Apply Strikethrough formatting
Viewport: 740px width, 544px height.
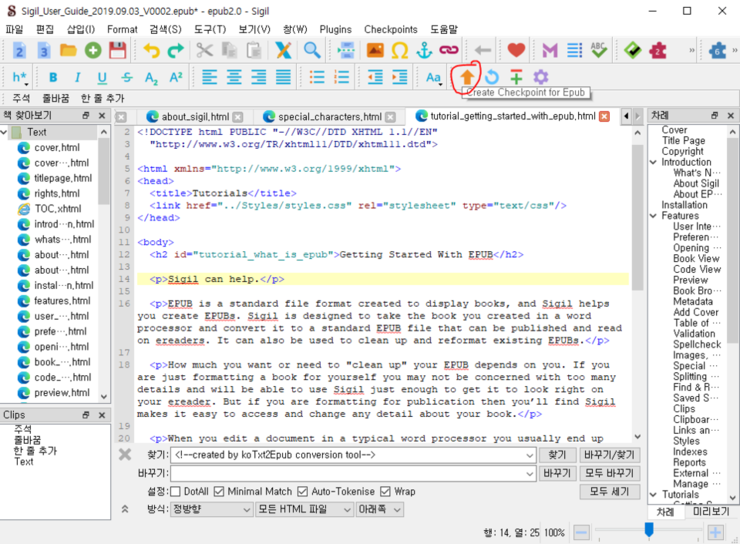coord(126,77)
